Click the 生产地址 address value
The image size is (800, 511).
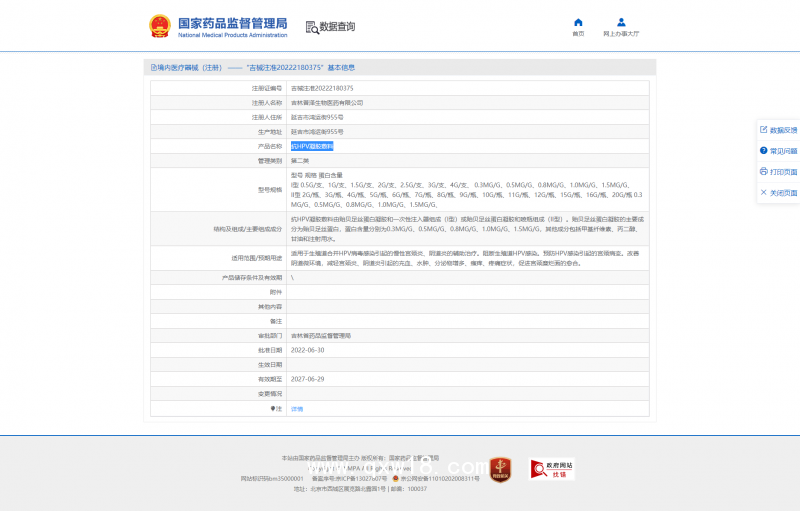pos(317,132)
